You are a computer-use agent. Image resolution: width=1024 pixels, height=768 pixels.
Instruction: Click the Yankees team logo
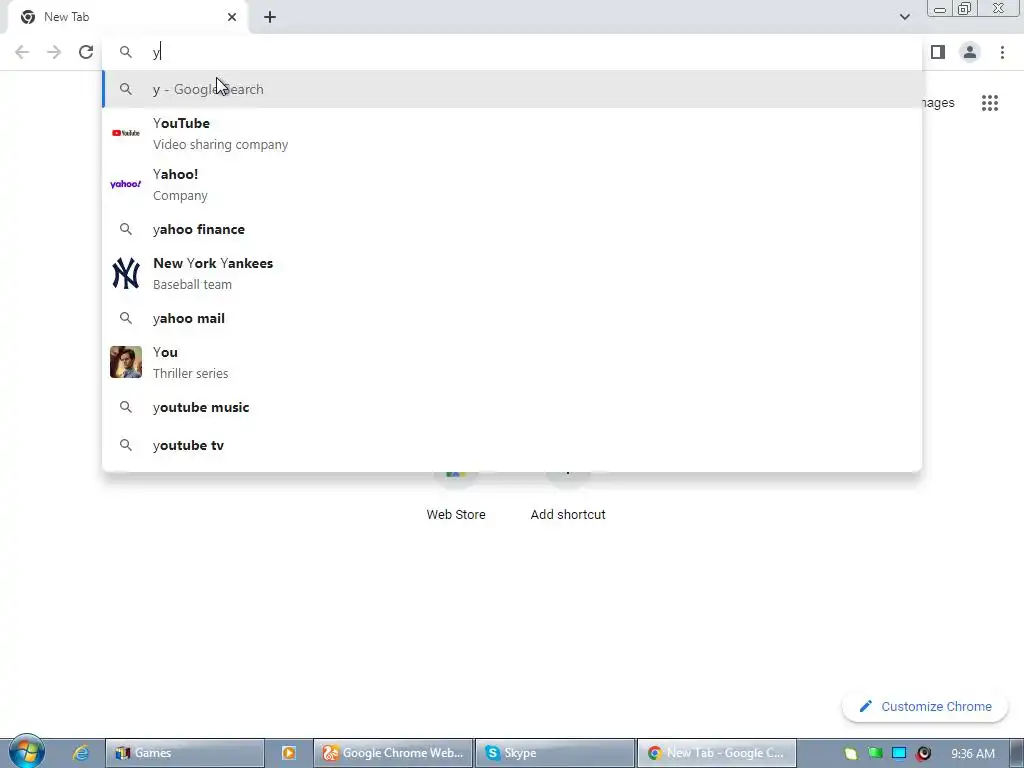(x=125, y=273)
